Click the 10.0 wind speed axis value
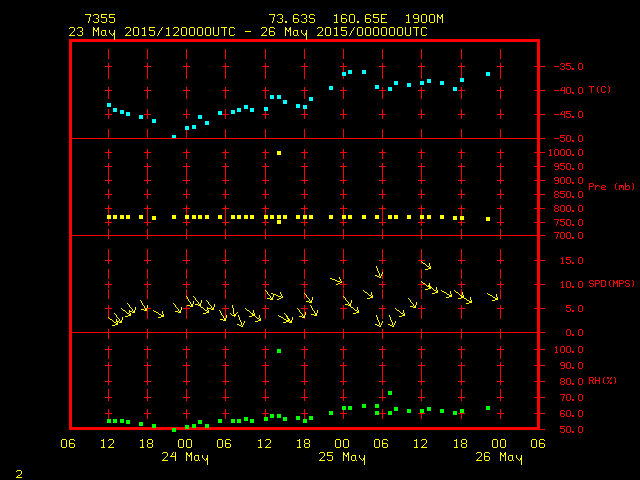 coord(571,284)
